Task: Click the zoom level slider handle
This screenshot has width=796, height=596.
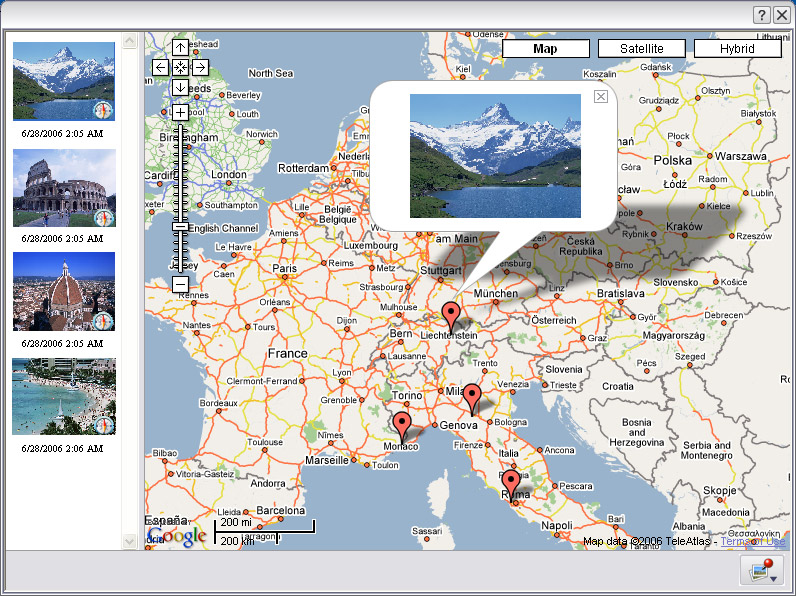Action: (x=180, y=226)
